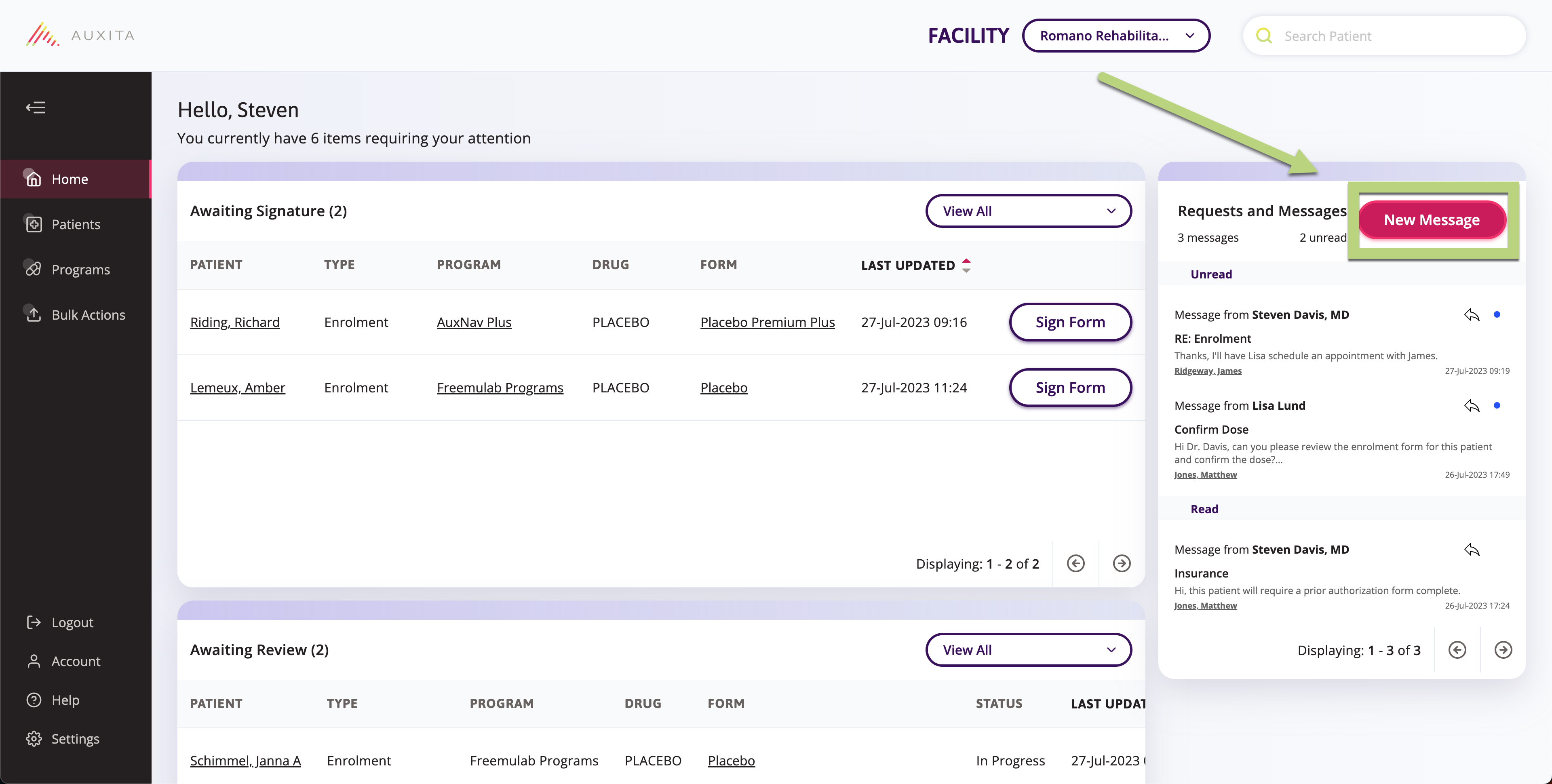Open Programs from the sidebar

tap(80, 270)
